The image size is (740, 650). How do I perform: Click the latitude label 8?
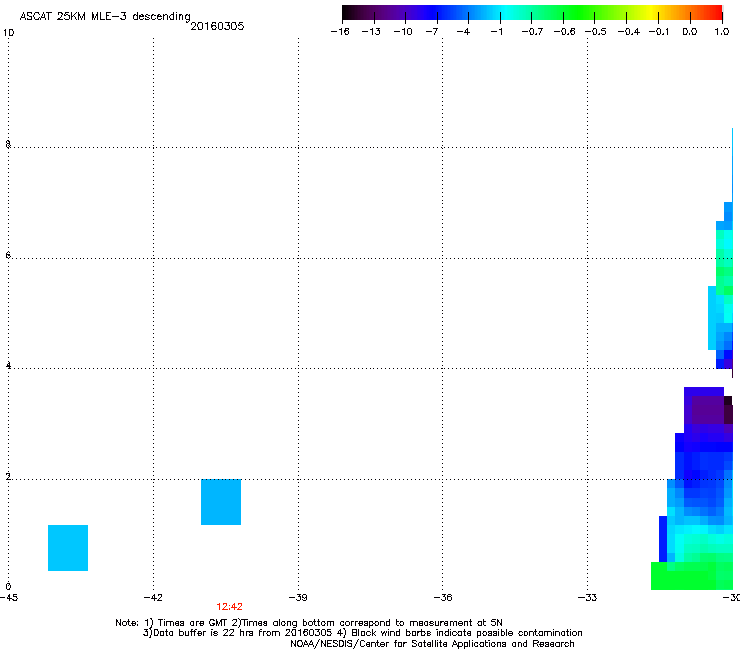8,144
